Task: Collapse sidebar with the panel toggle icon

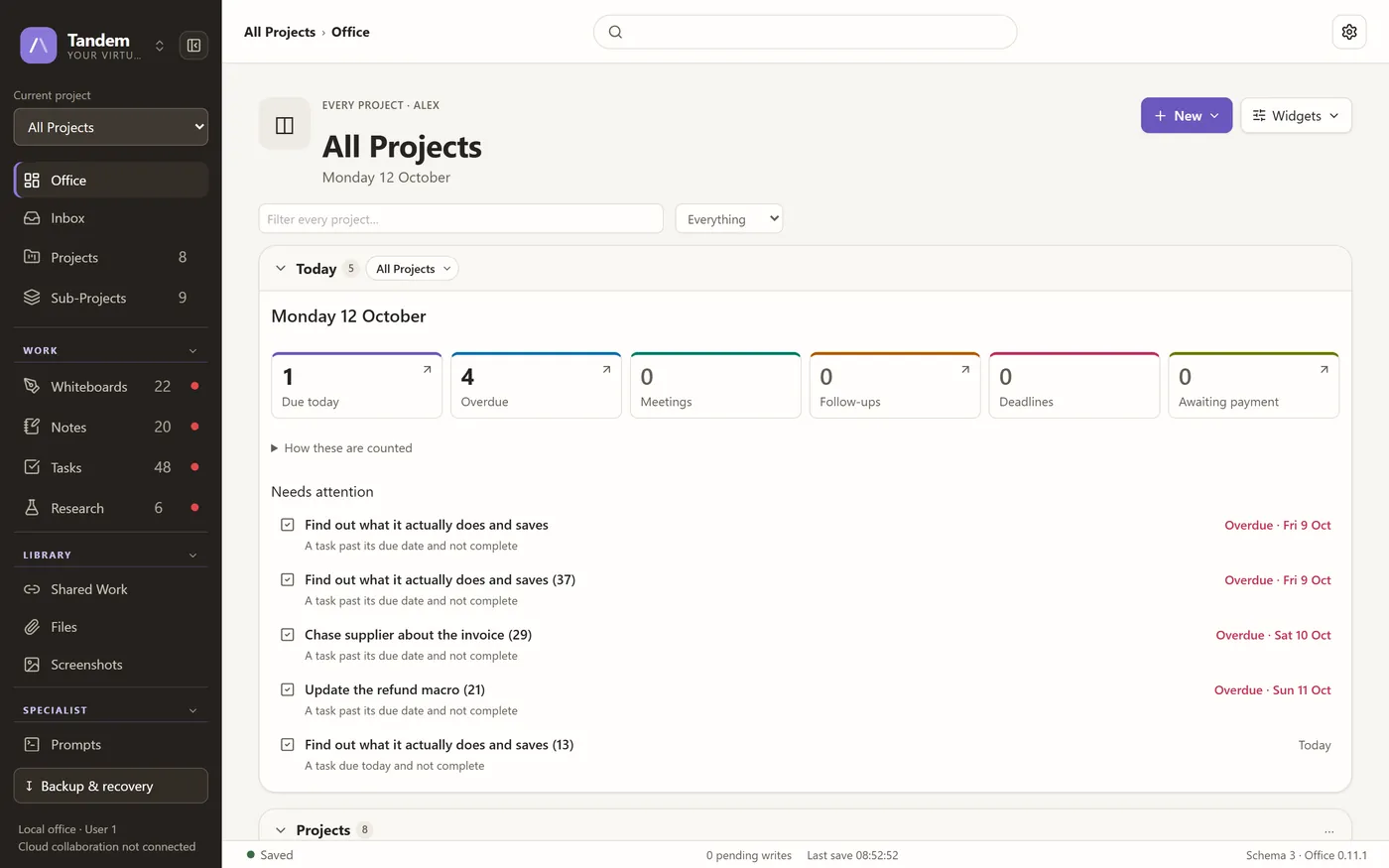Action: tap(193, 46)
